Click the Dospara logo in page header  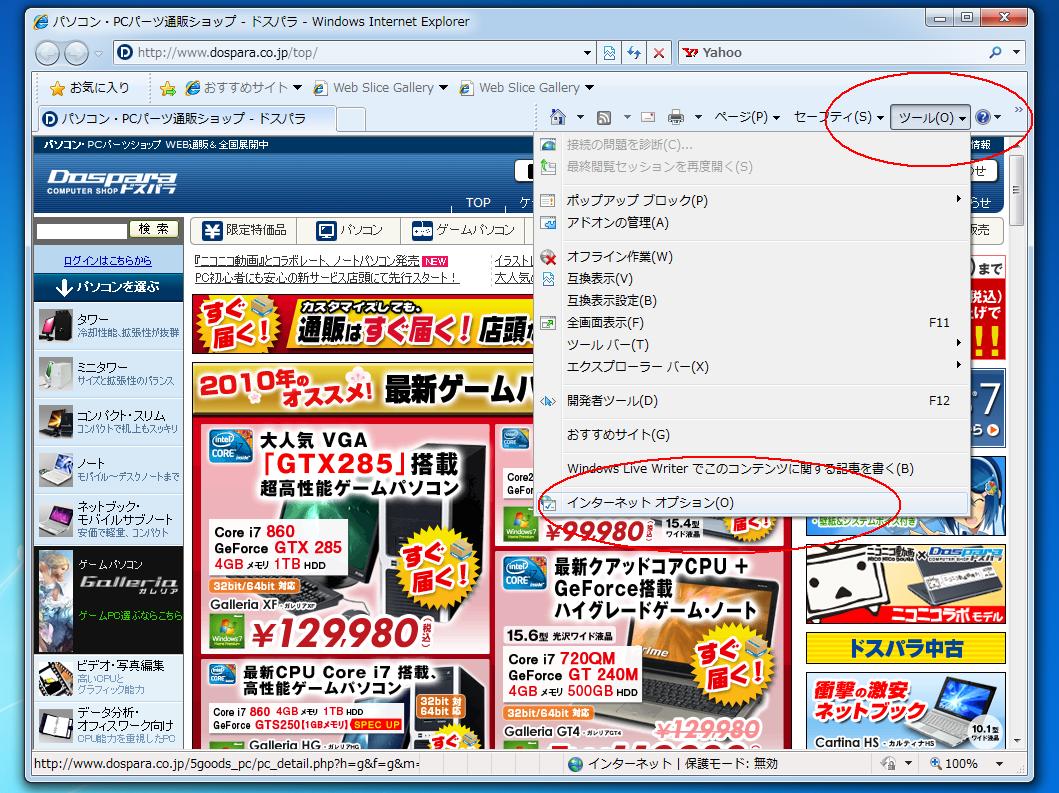click(111, 181)
